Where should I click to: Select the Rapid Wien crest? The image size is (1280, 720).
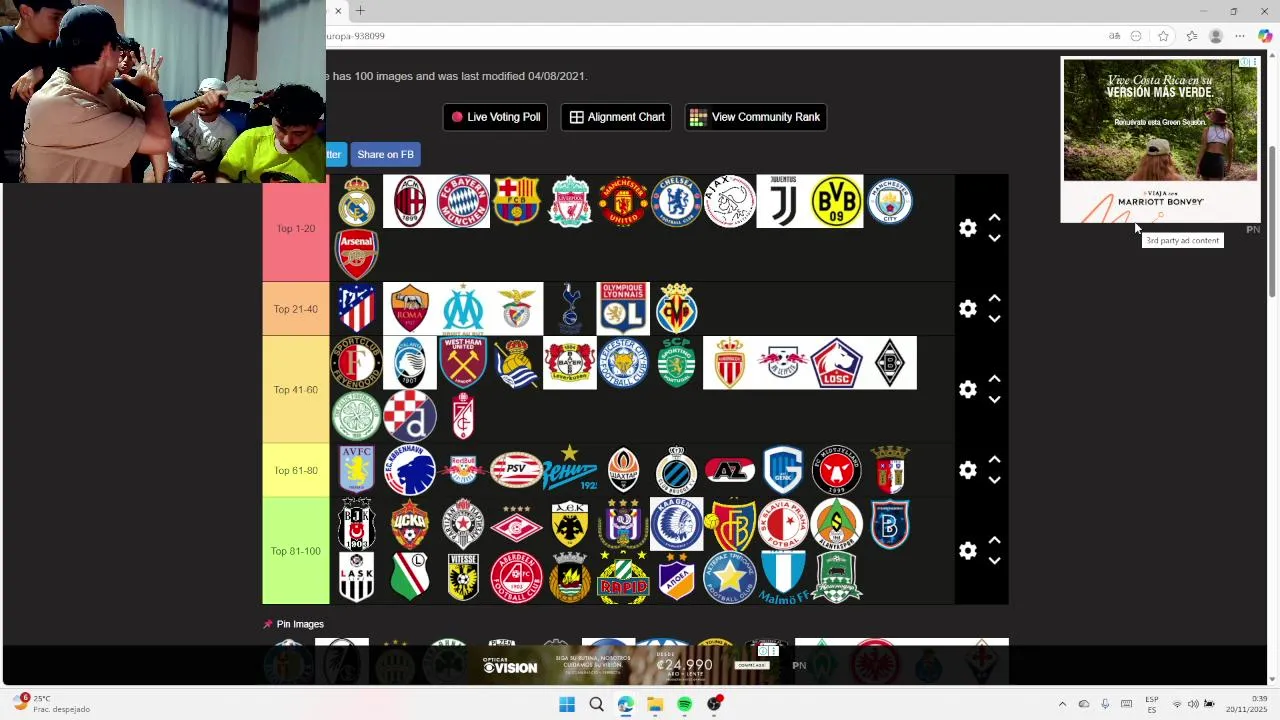coord(623,577)
